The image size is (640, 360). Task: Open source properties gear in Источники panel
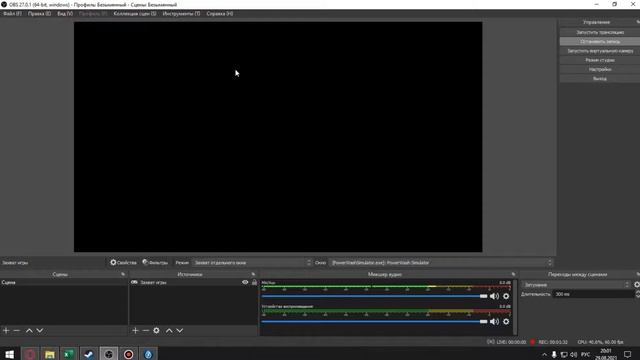156,330
